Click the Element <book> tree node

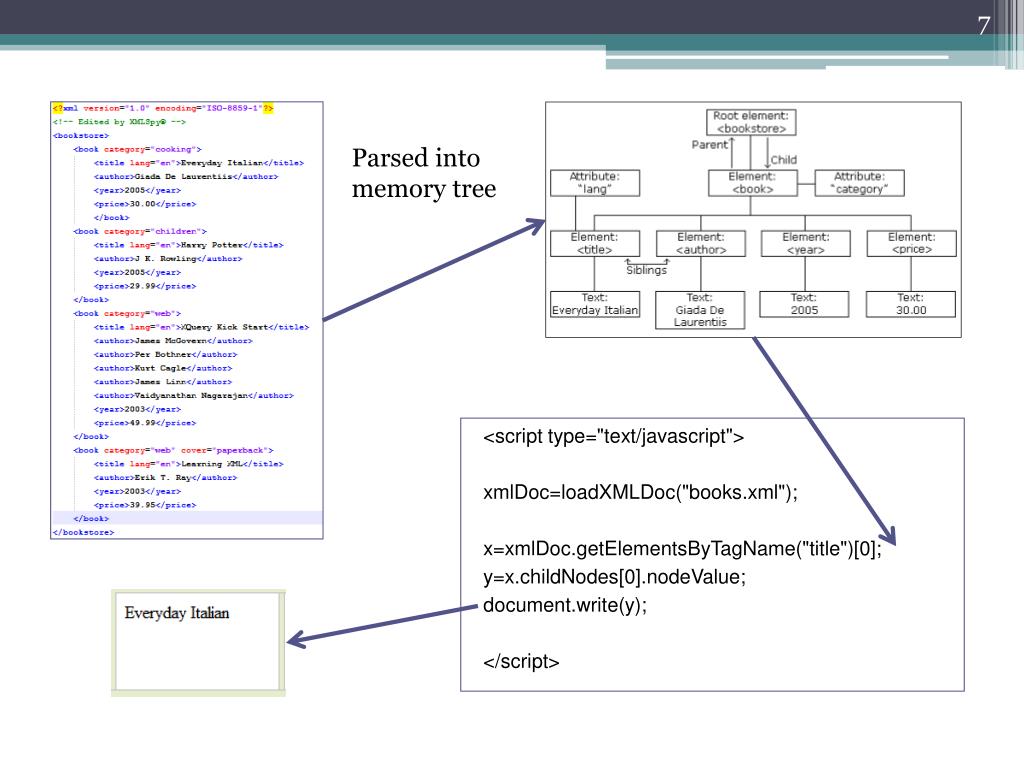click(x=752, y=183)
